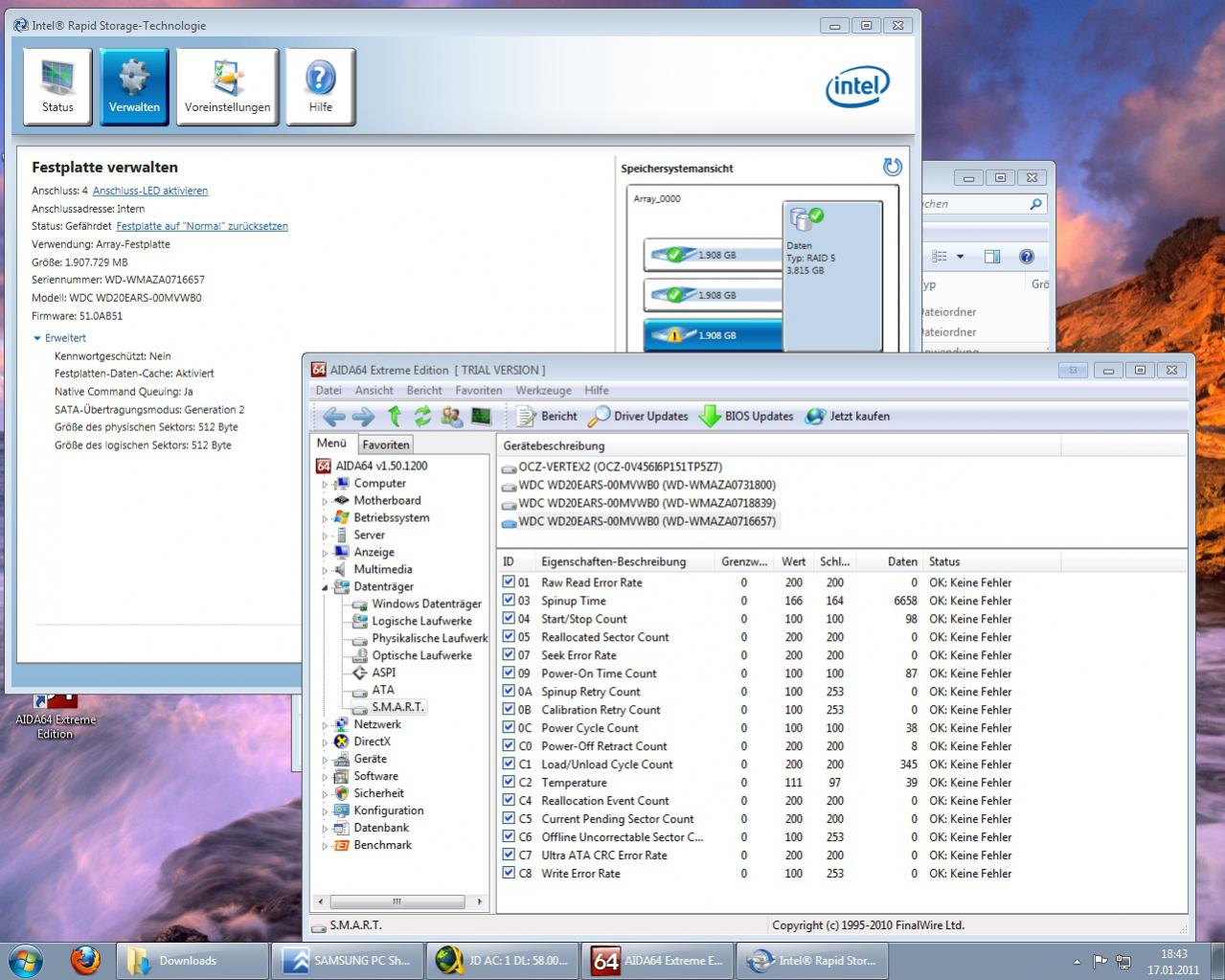The height and width of the screenshot is (980, 1225).
Task: Select drive WD-WMAZA0718839 in device list
Action: tap(638, 503)
